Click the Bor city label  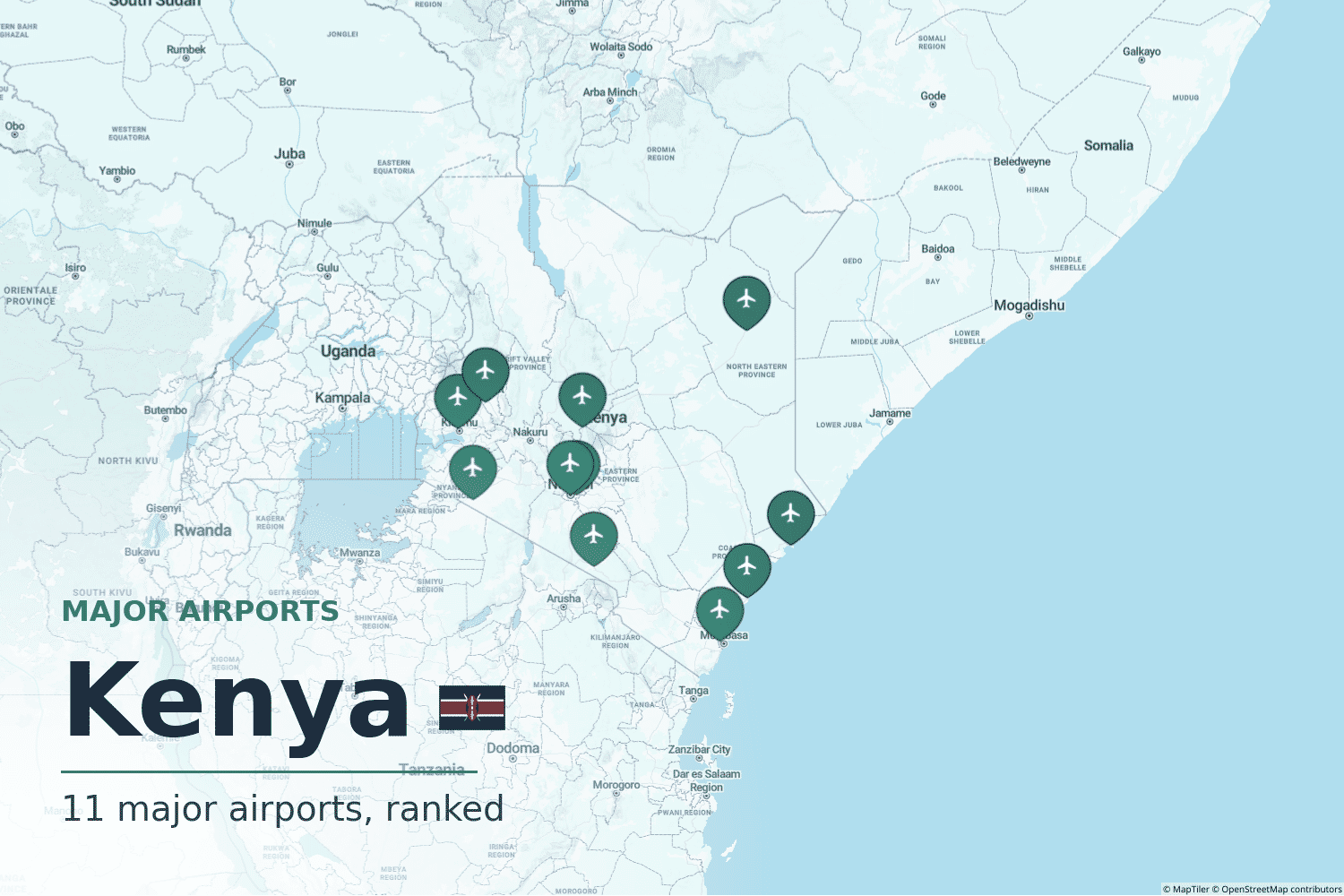(288, 82)
